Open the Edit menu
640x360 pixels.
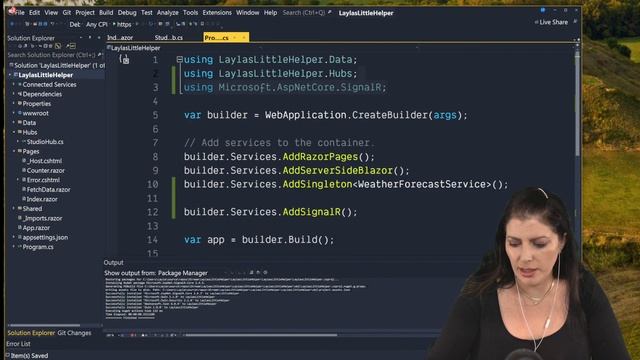point(34,13)
